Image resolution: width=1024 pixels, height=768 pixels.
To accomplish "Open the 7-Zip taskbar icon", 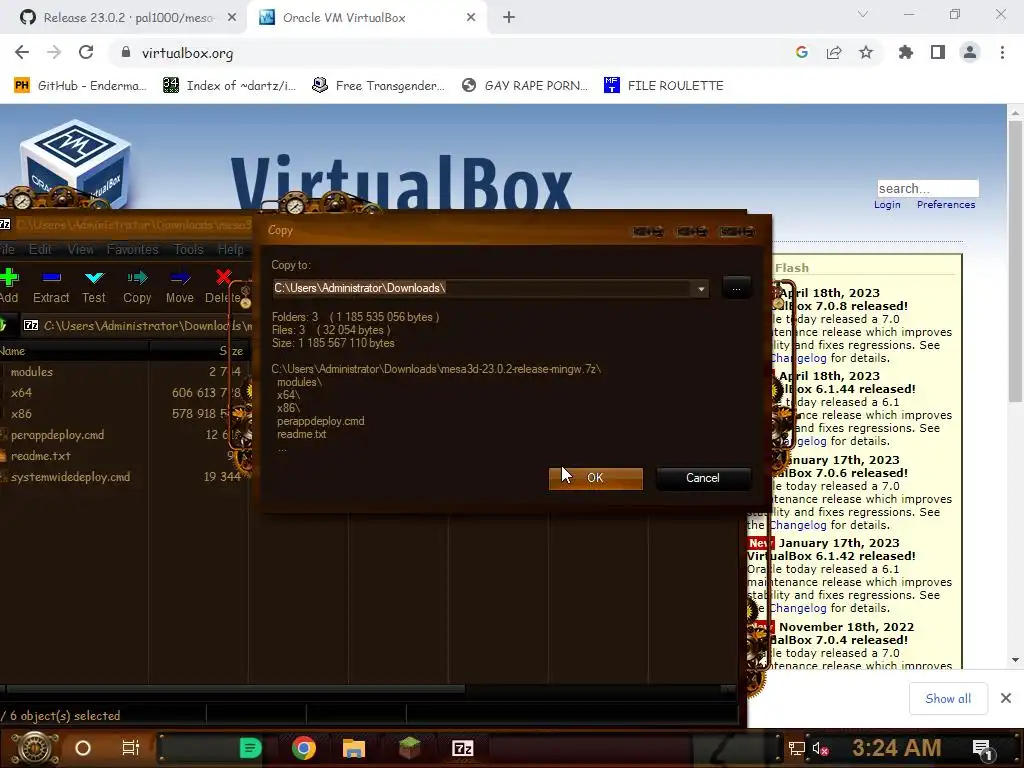I will [462, 748].
